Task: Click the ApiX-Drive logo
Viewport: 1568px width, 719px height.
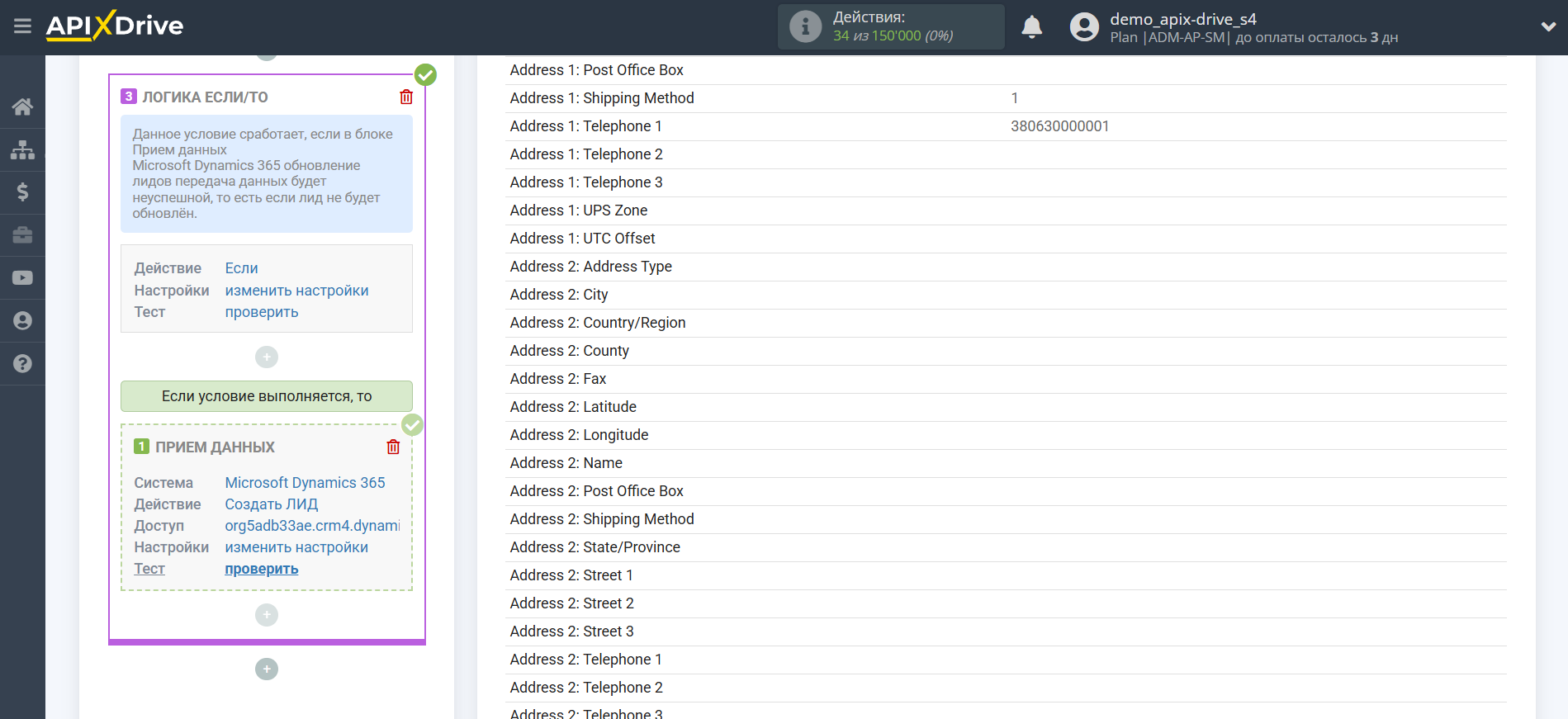Action: tap(115, 26)
